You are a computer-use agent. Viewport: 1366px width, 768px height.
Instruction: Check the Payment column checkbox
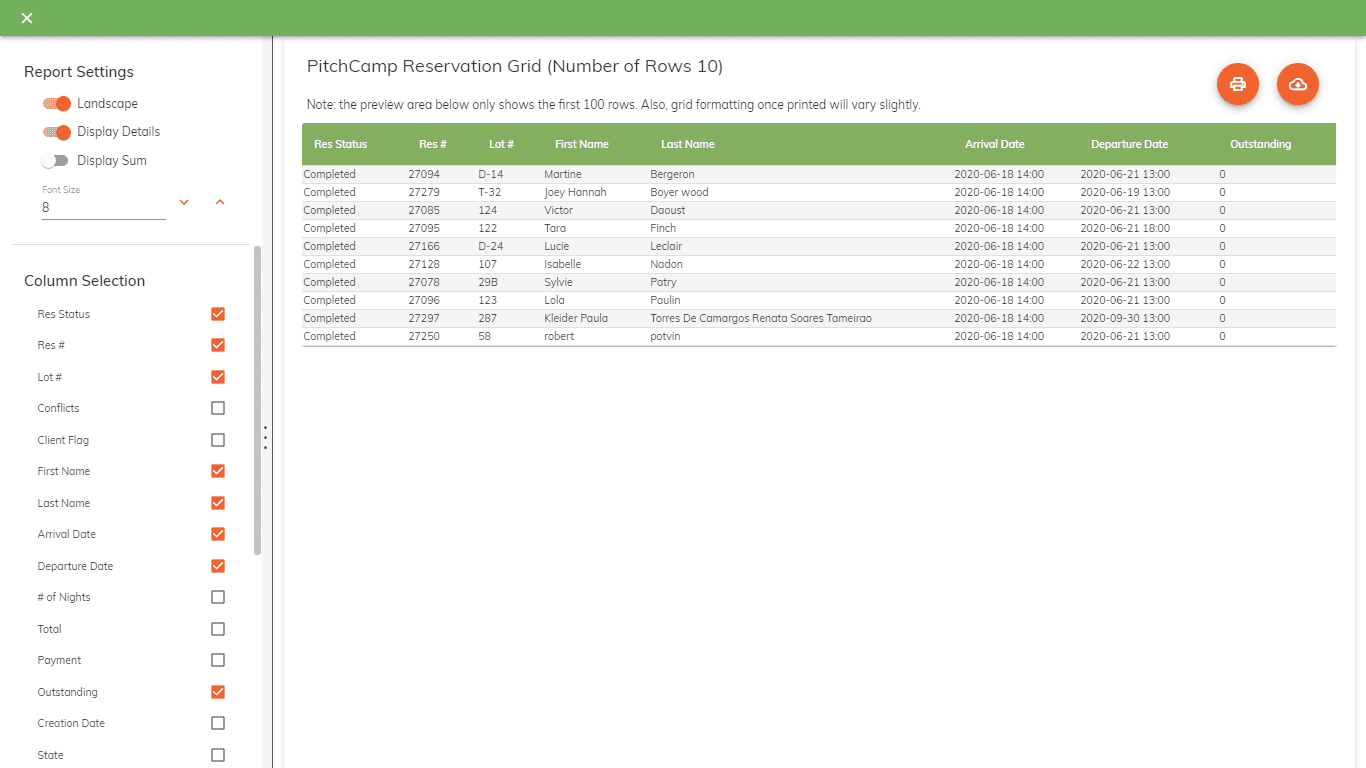click(x=218, y=660)
